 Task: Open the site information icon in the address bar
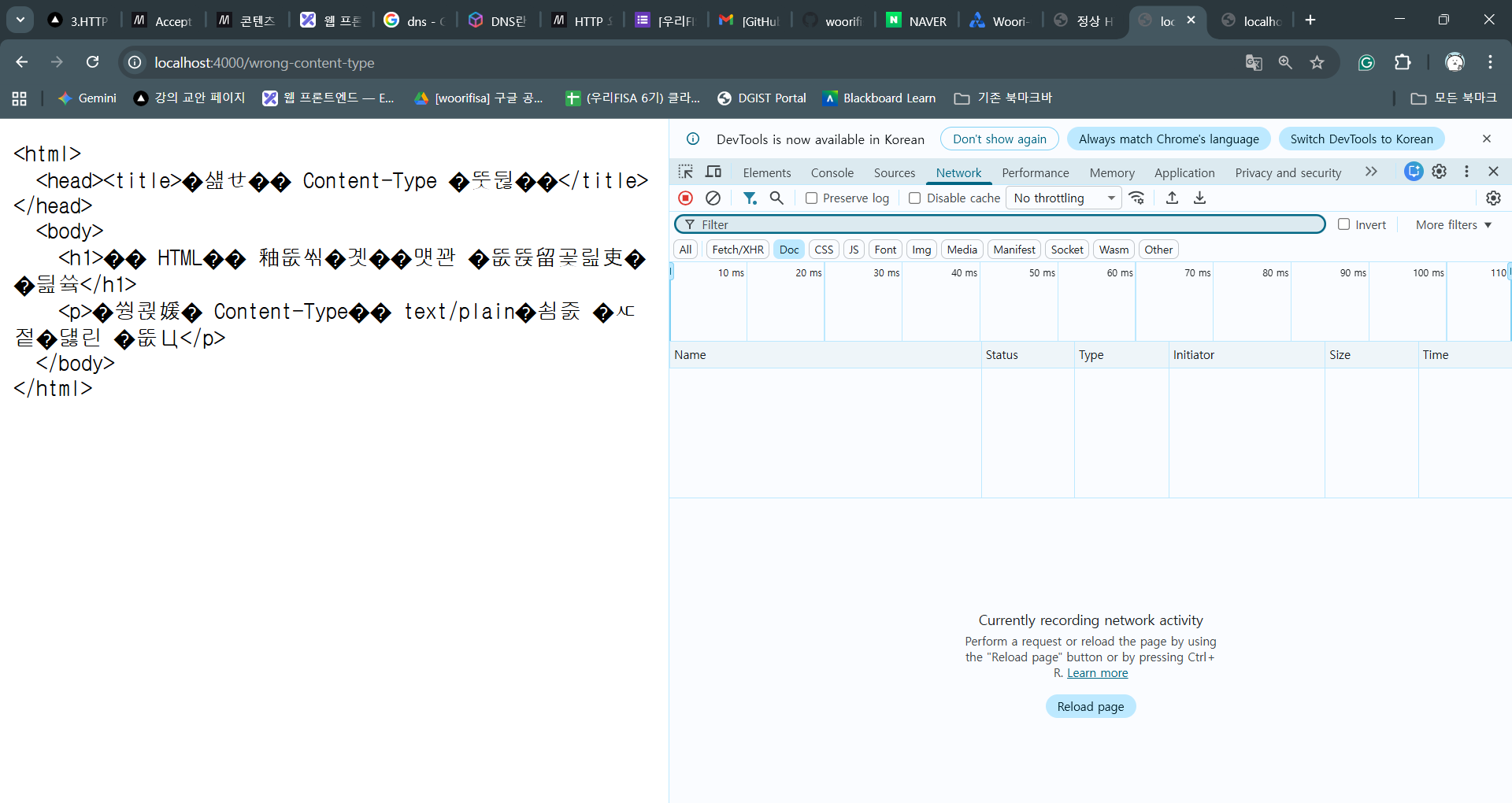[x=135, y=62]
